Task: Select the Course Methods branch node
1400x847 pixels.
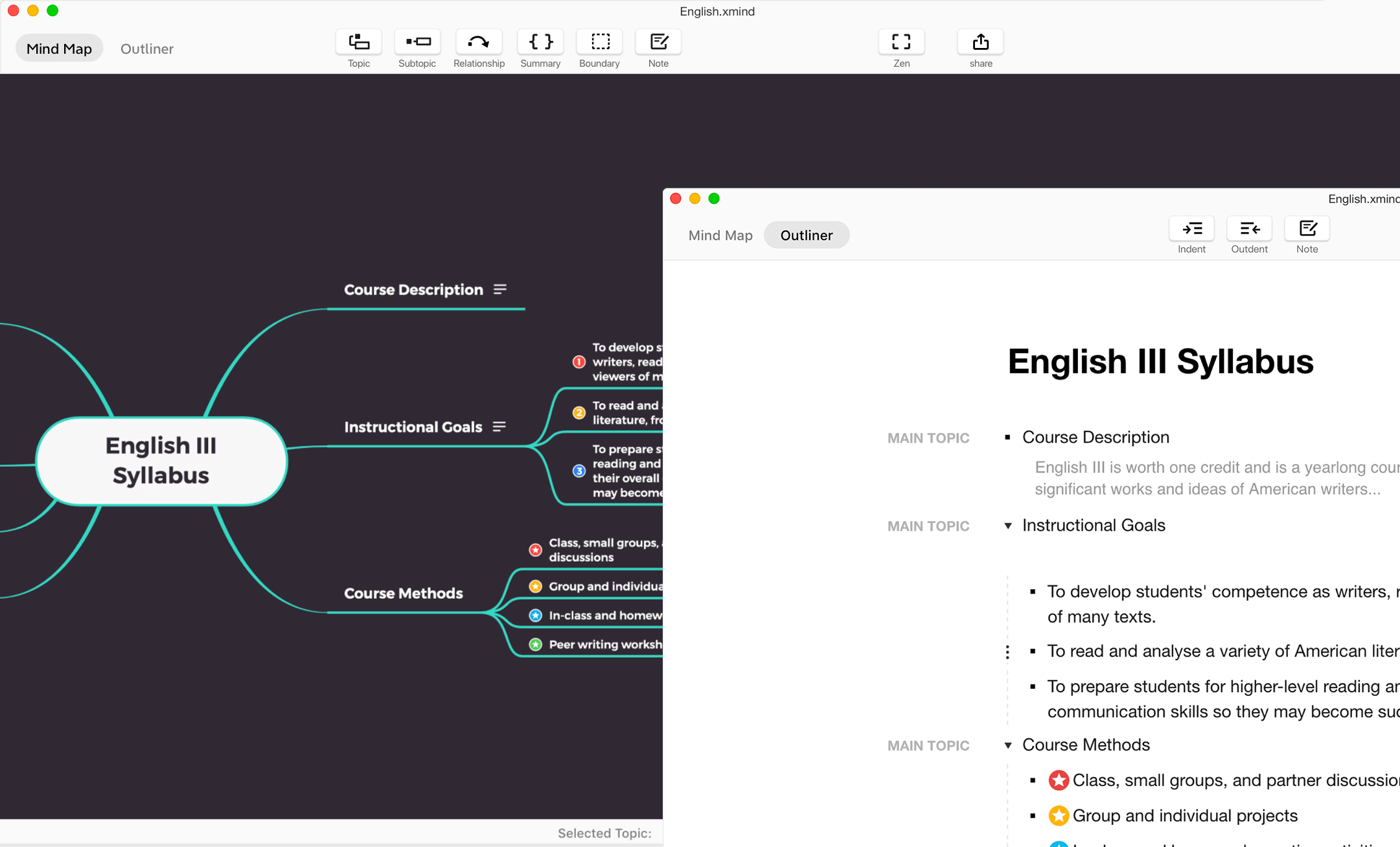Action: [x=403, y=593]
